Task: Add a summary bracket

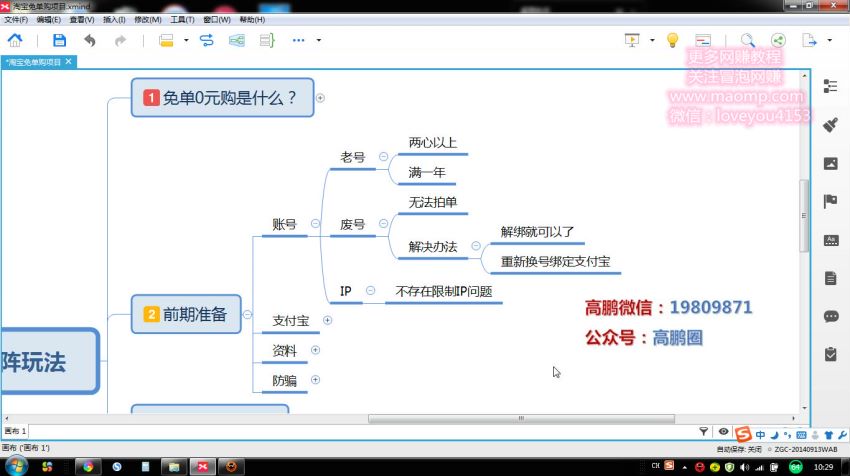Action: (x=267, y=40)
